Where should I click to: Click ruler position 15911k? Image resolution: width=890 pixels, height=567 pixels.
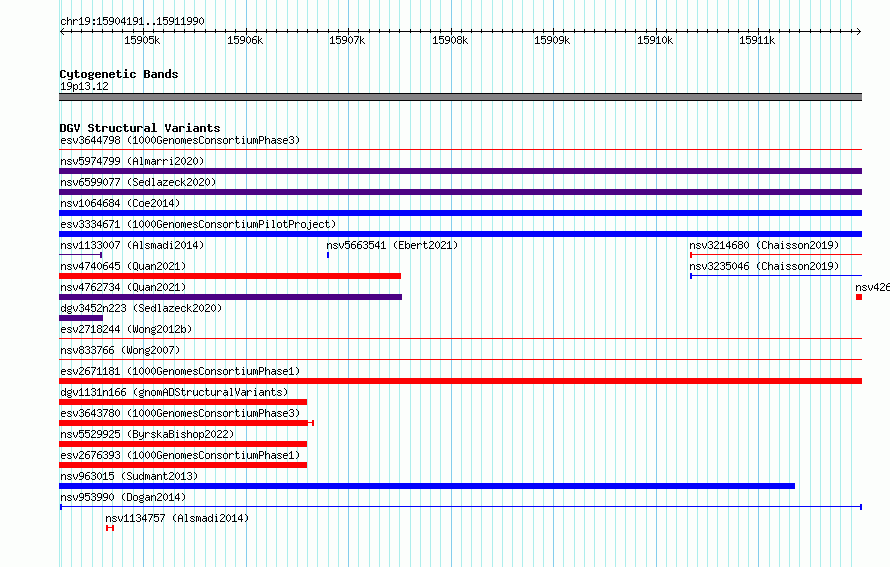click(x=757, y=40)
